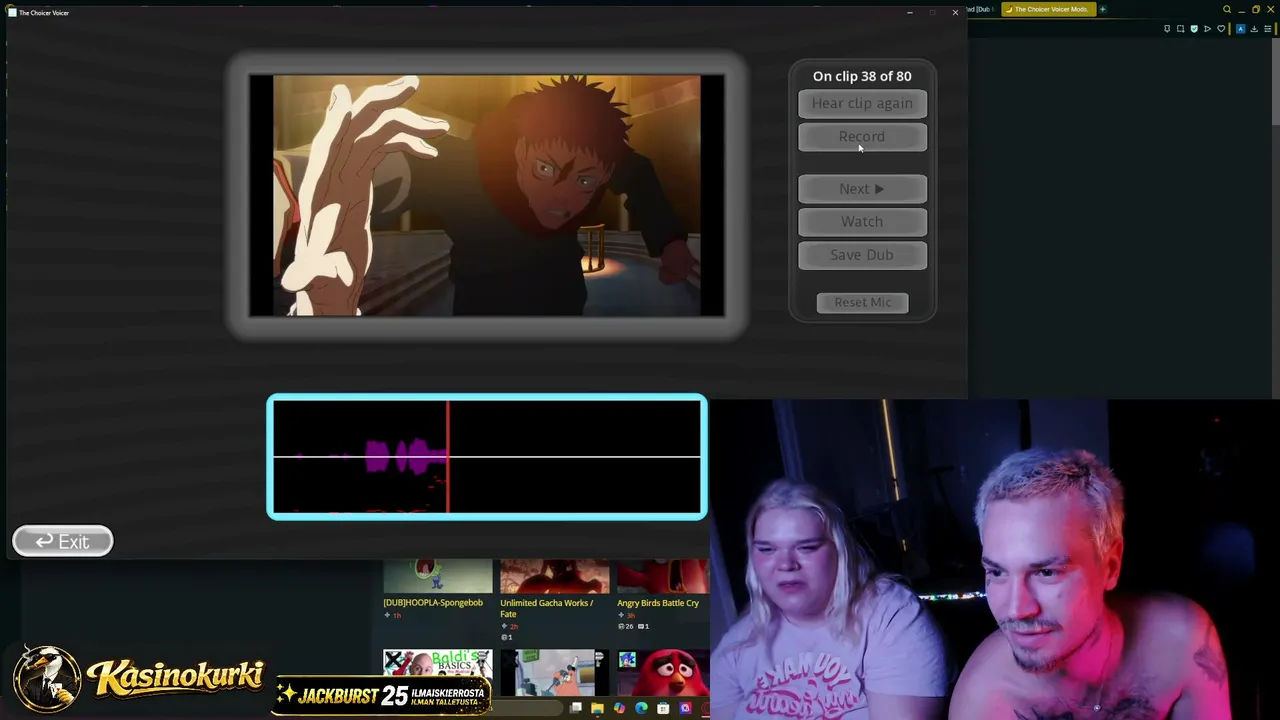Click the sad Red bird mod thumbnail

pyautogui.click(x=663, y=672)
